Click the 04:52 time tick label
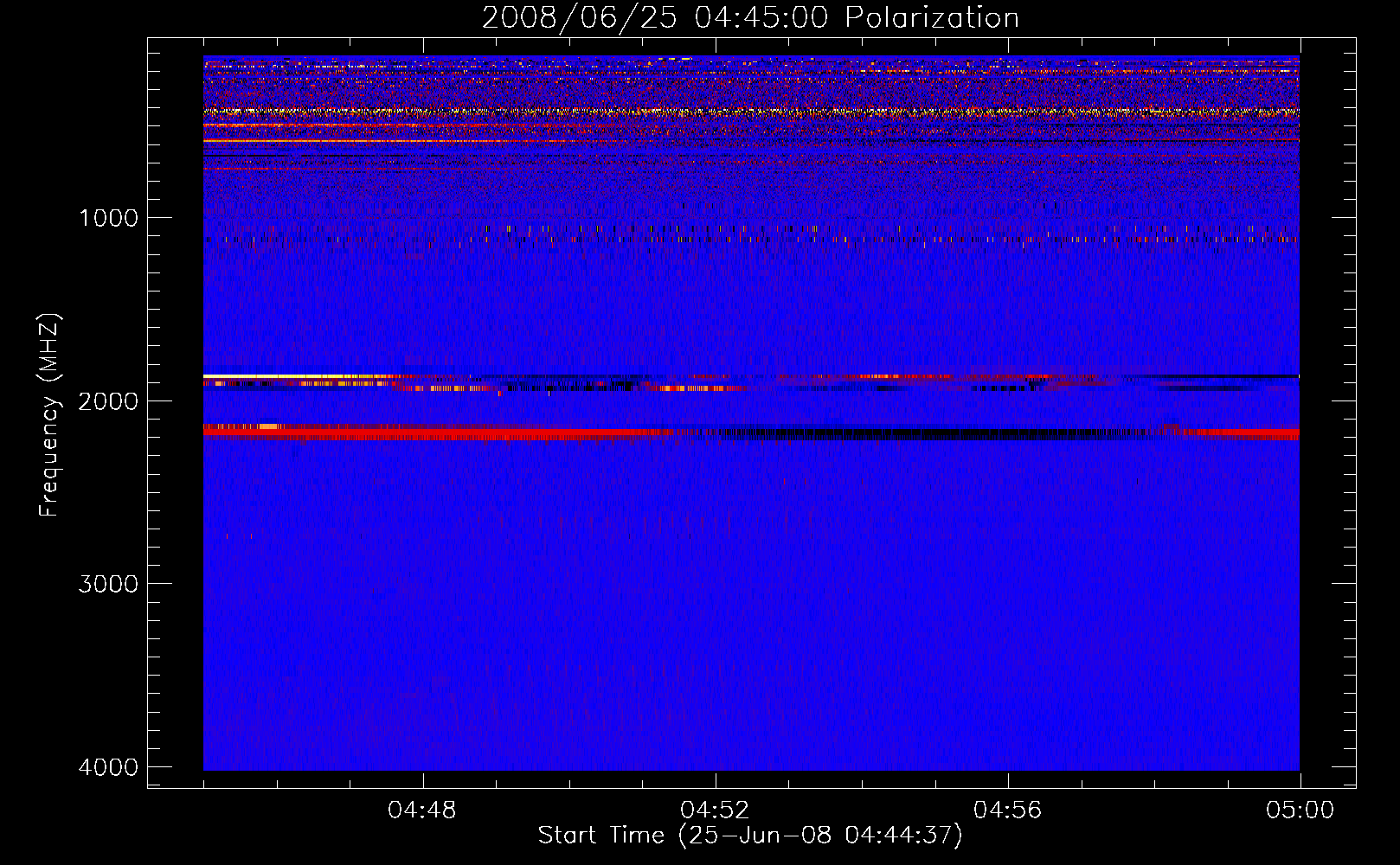This screenshot has width=1400, height=865. (x=715, y=811)
